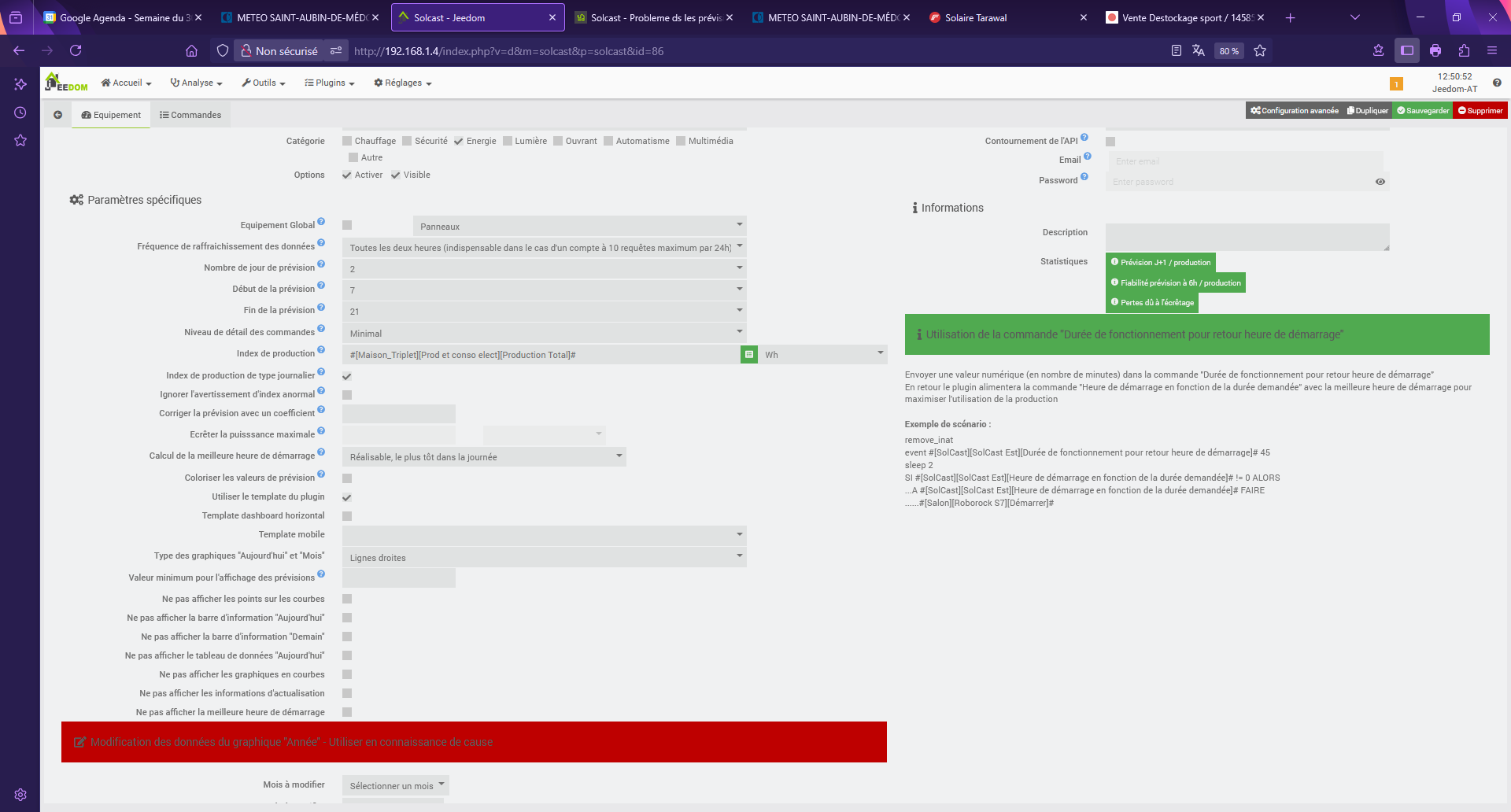Image resolution: width=1511 pixels, height=812 pixels.
Task: Toggle the Activer option checkbox
Action: click(x=347, y=175)
